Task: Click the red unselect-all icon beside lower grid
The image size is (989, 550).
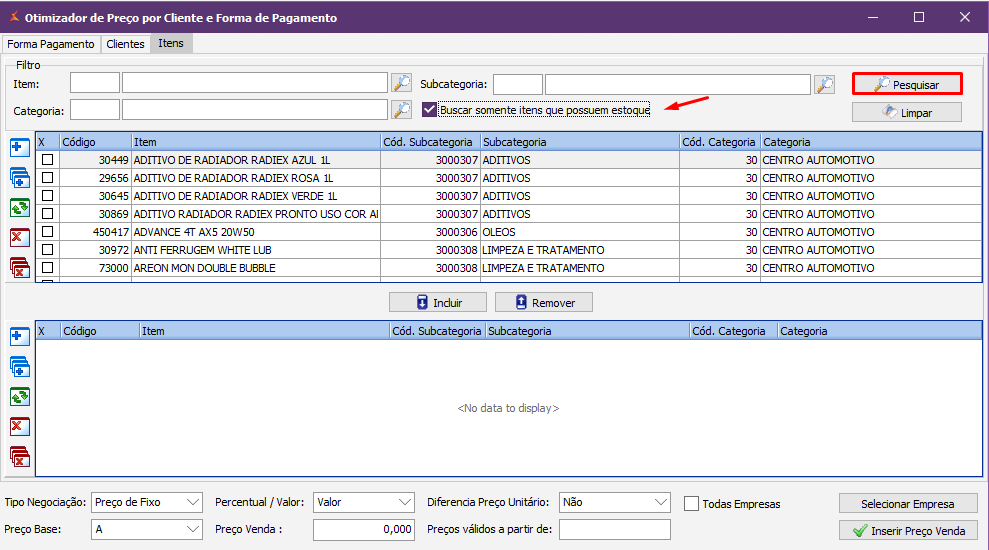Action: 19,456
